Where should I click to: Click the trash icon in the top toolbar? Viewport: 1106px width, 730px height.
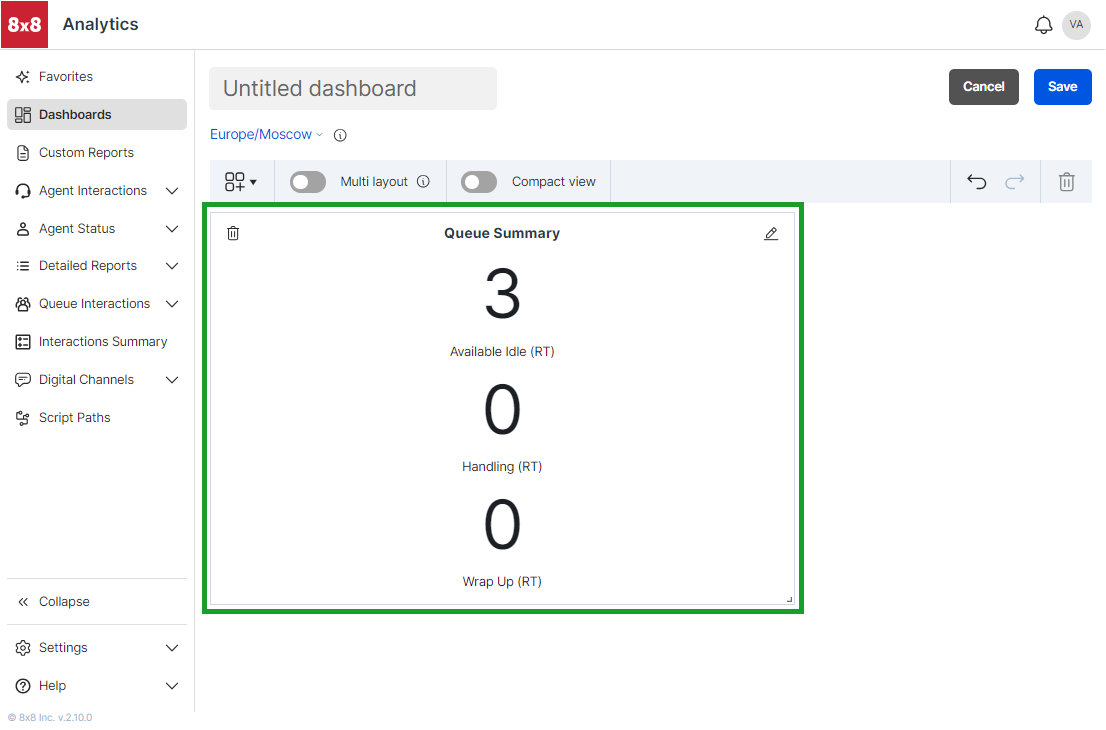(x=1066, y=181)
